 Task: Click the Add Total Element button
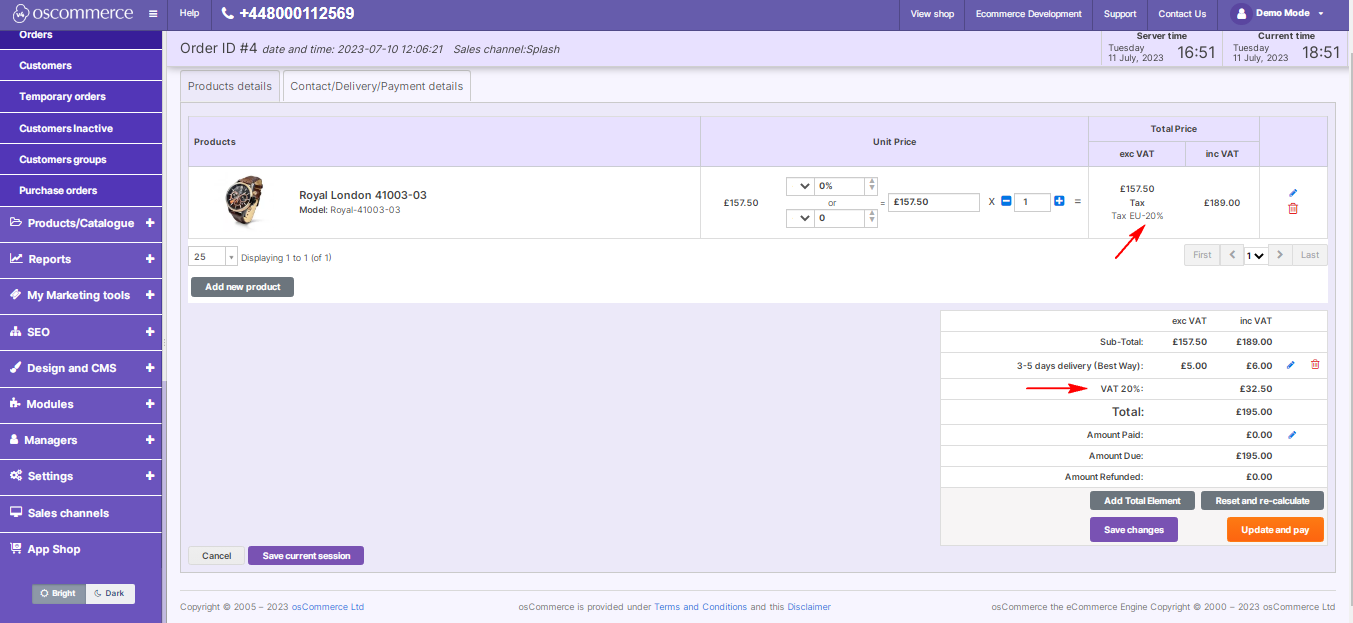point(1141,500)
